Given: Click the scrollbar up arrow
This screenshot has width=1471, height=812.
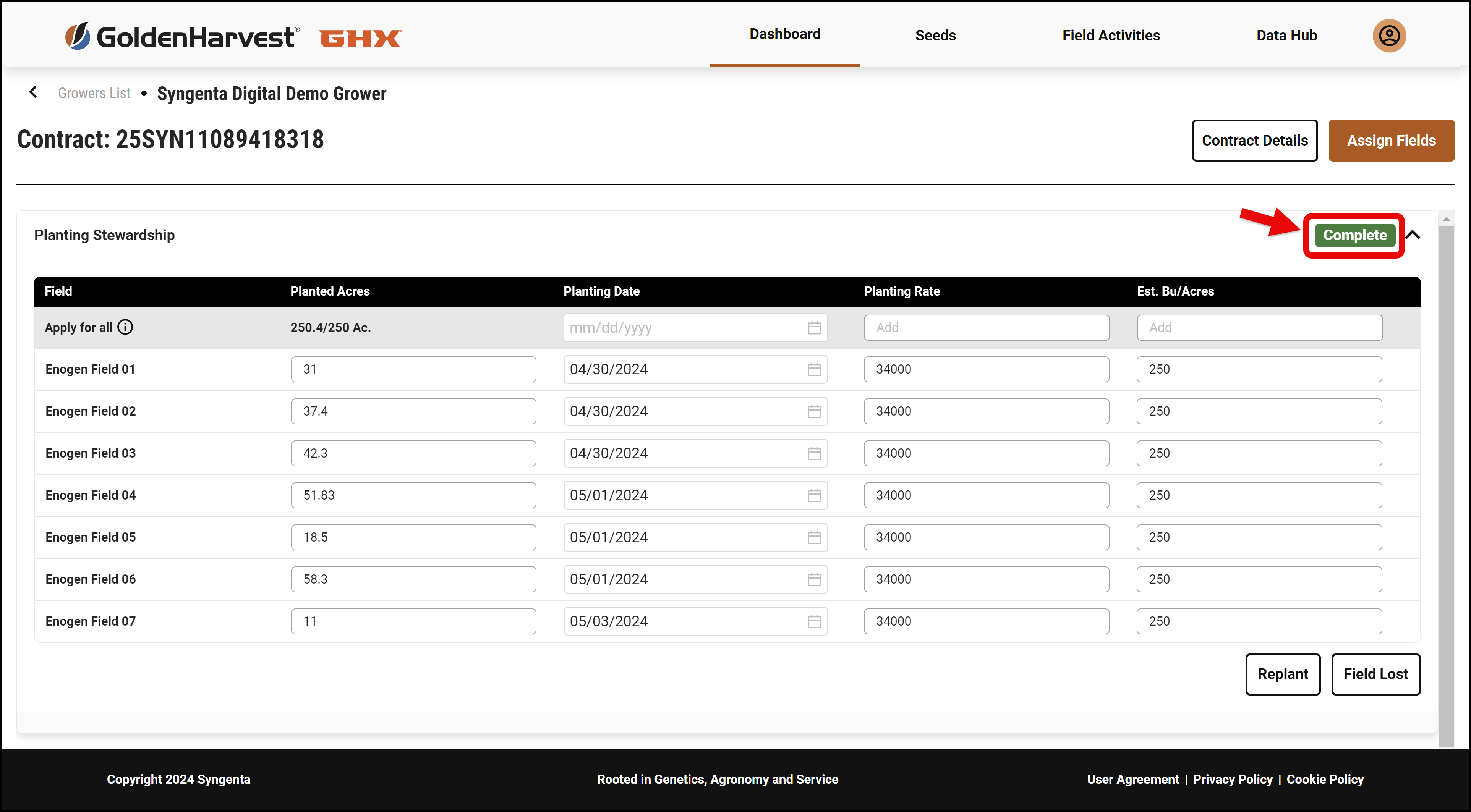Looking at the screenshot, I should [x=1446, y=219].
